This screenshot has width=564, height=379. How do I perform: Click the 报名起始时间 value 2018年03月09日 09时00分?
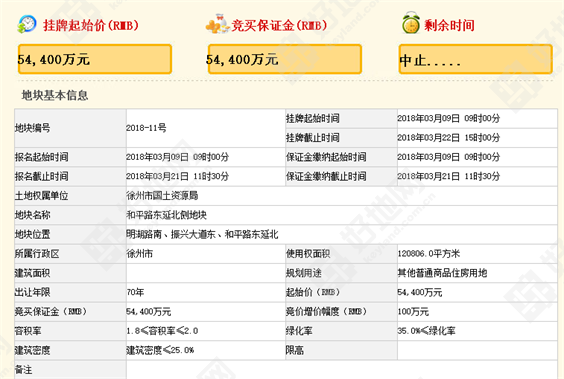[x=177, y=157]
